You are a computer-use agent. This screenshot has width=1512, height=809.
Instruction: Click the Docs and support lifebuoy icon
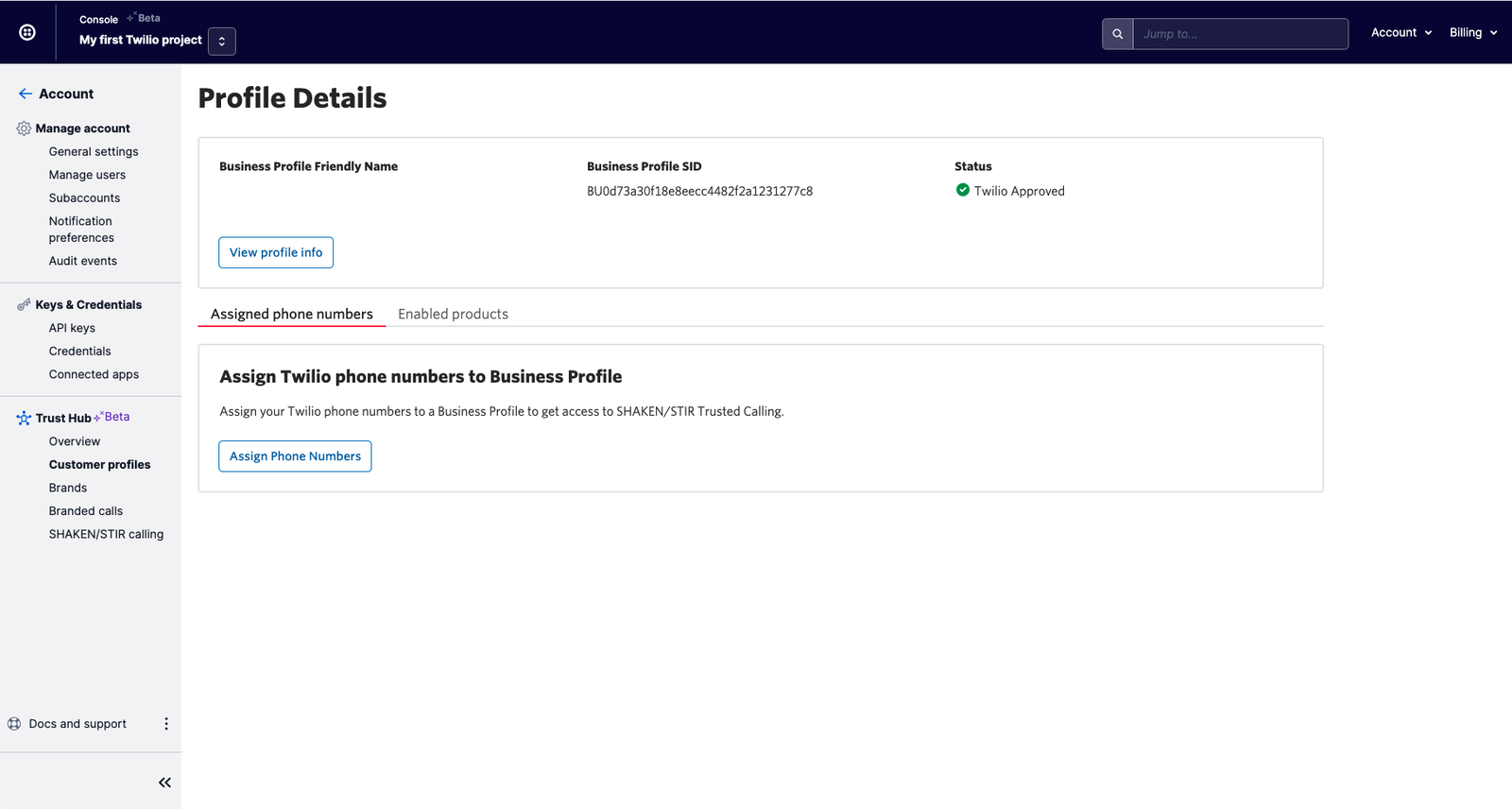tap(14, 724)
